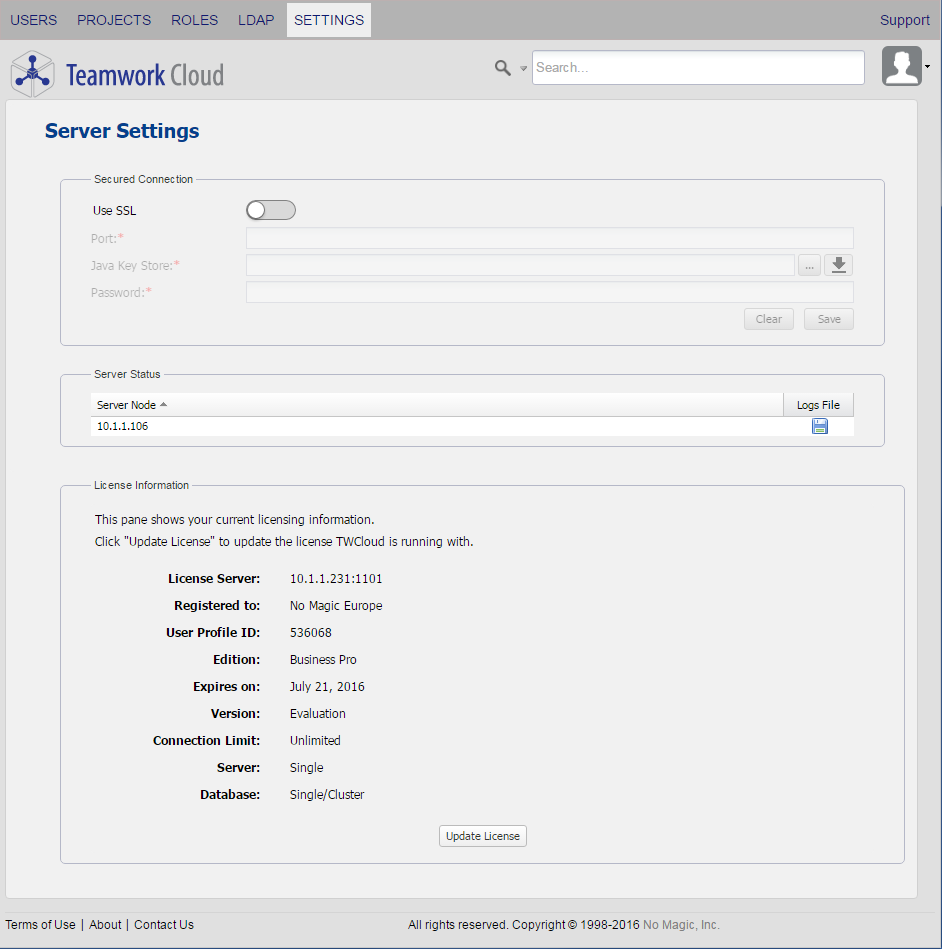The height and width of the screenshot is (949, 942).
Task: Click the Java Key Store browse button
Action: click(x=809, y=265)
